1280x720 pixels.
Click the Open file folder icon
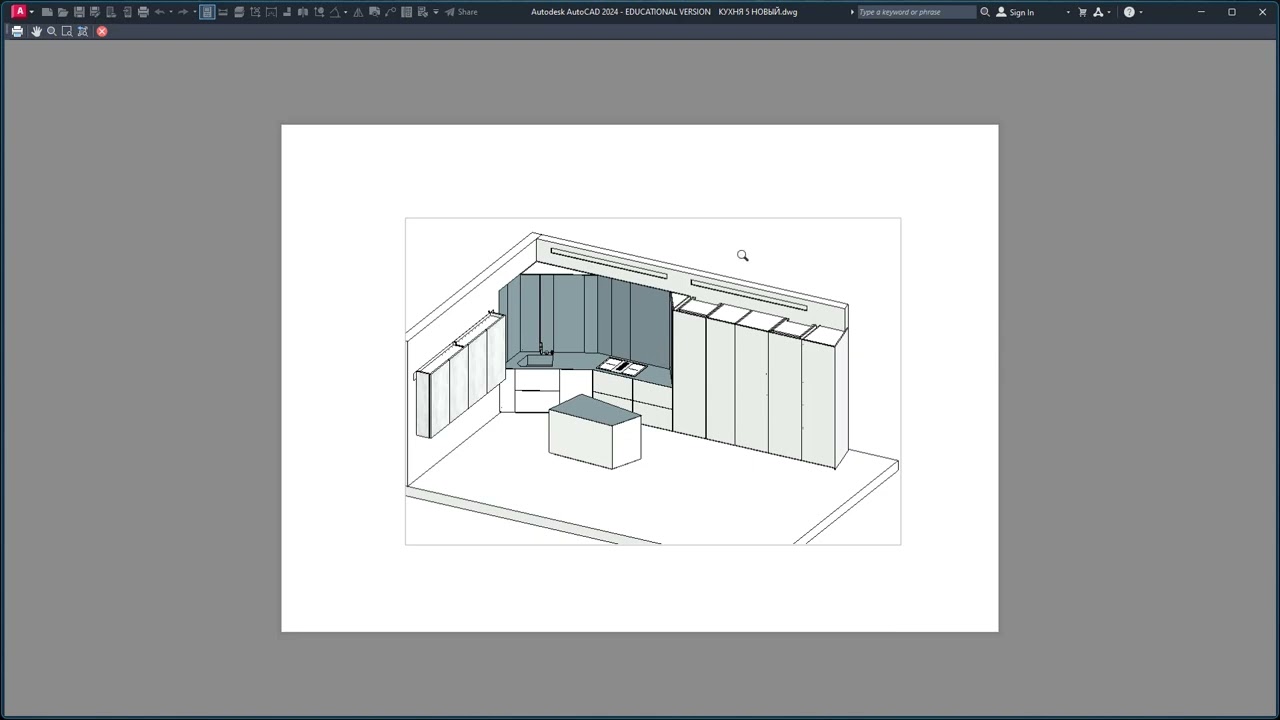[x=63, y=12]
